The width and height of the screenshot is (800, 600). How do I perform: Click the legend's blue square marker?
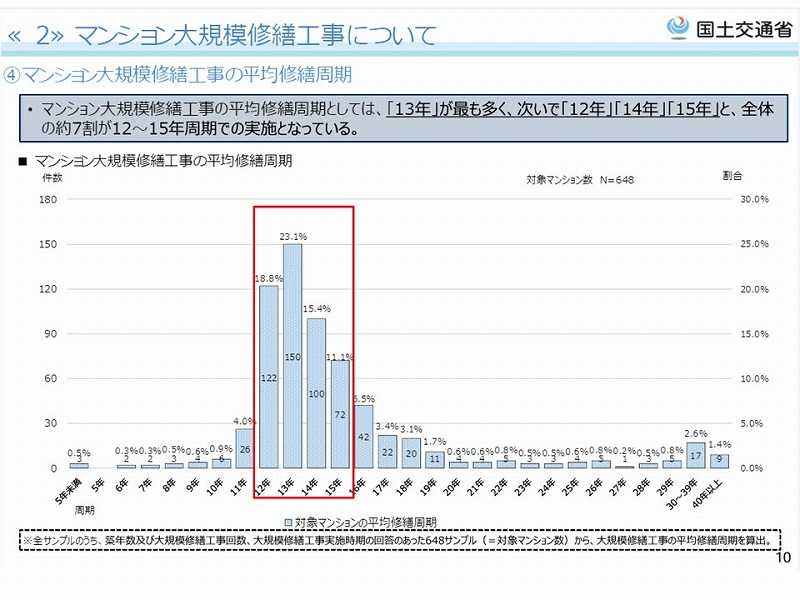click(288, 522)
